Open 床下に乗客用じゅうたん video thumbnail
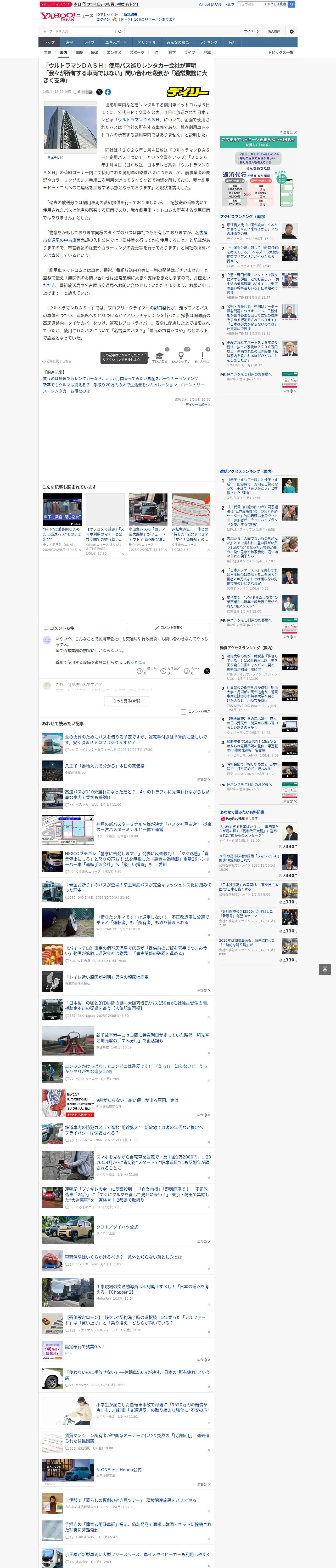The height and width of the screenshot is (1568, 336). click(x=62, y=510)
